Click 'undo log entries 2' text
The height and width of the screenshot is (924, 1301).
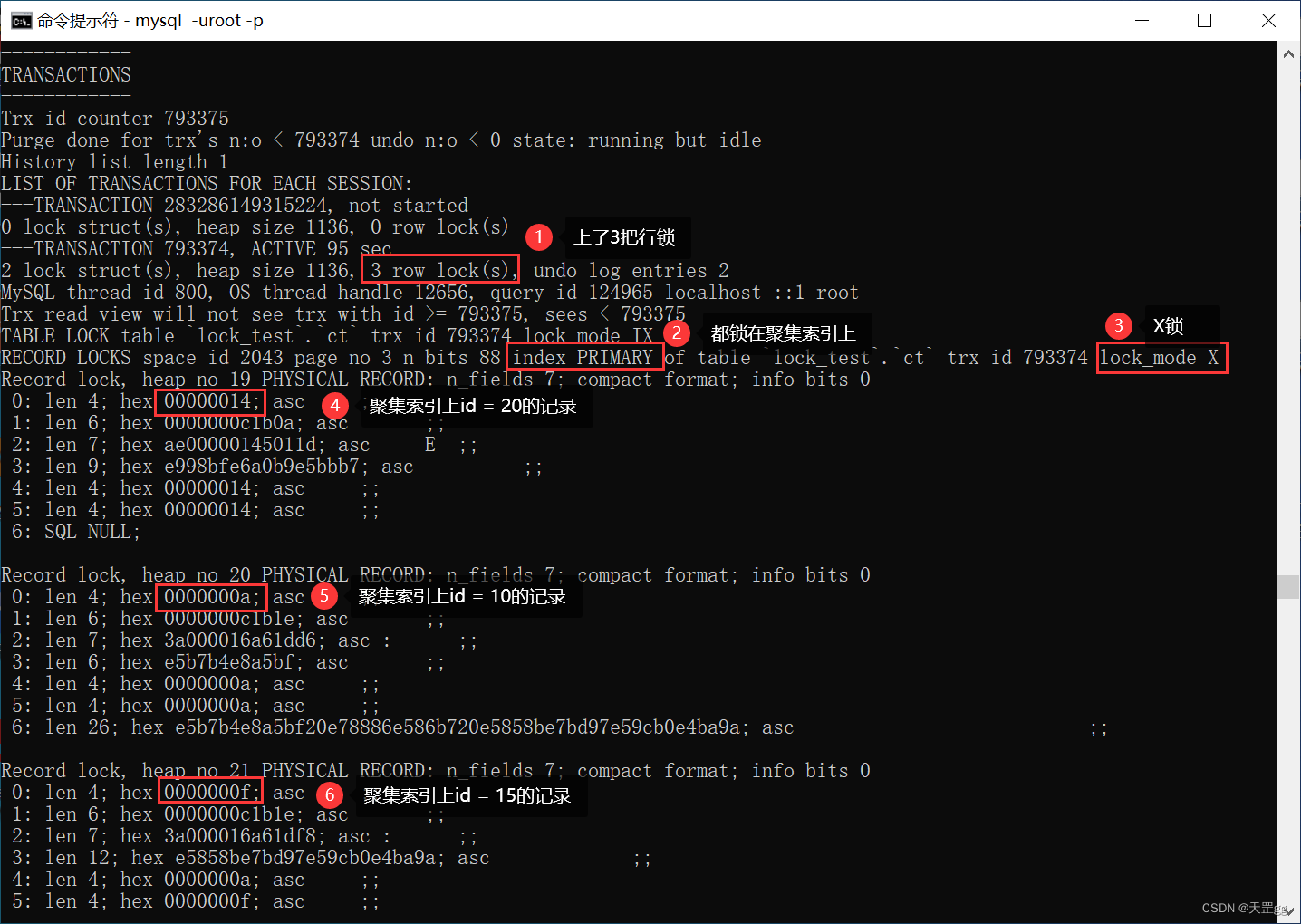(631, 271)
